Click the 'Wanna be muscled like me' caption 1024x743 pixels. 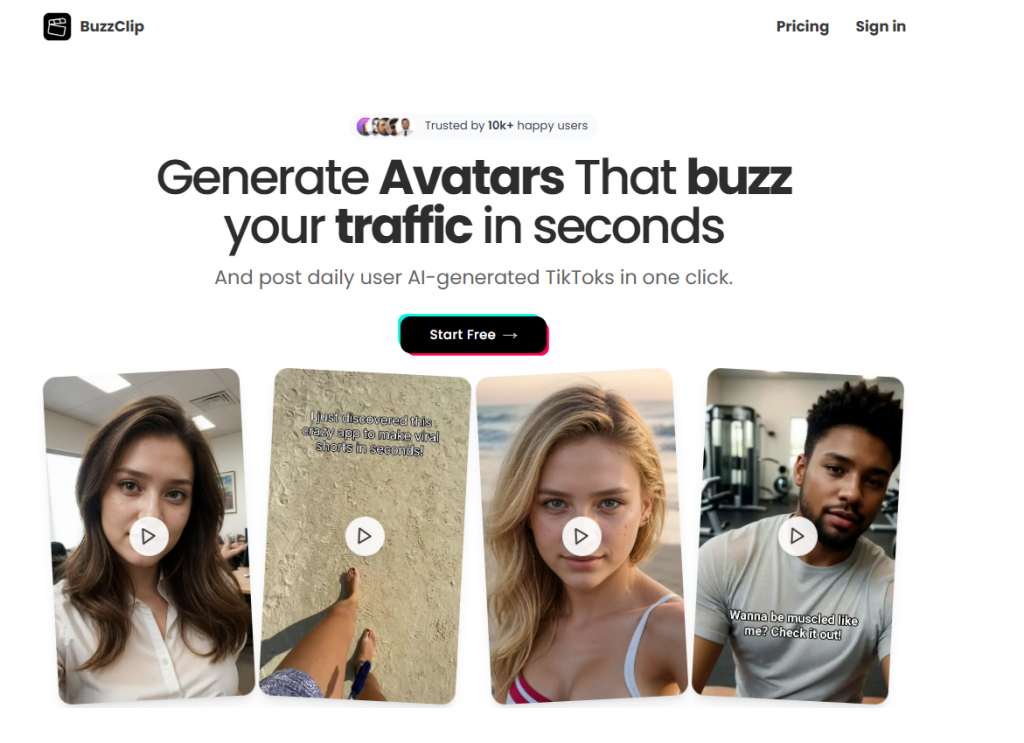point(793,624)
